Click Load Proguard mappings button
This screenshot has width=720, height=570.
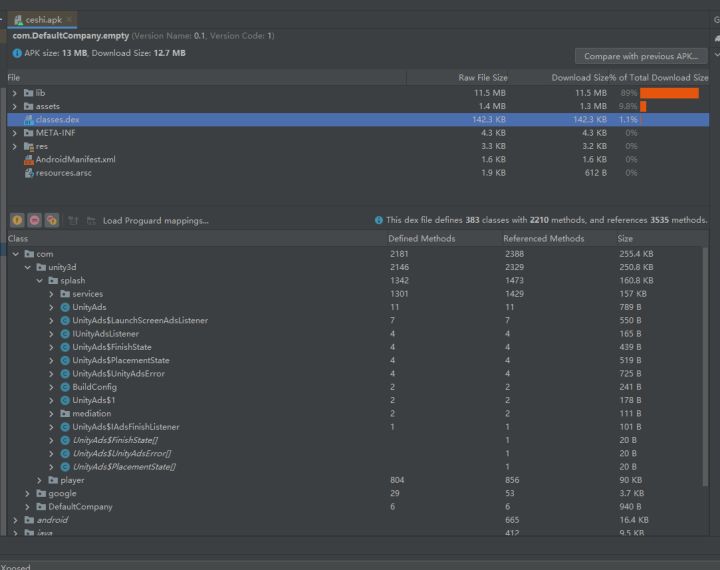pos(155,220)
